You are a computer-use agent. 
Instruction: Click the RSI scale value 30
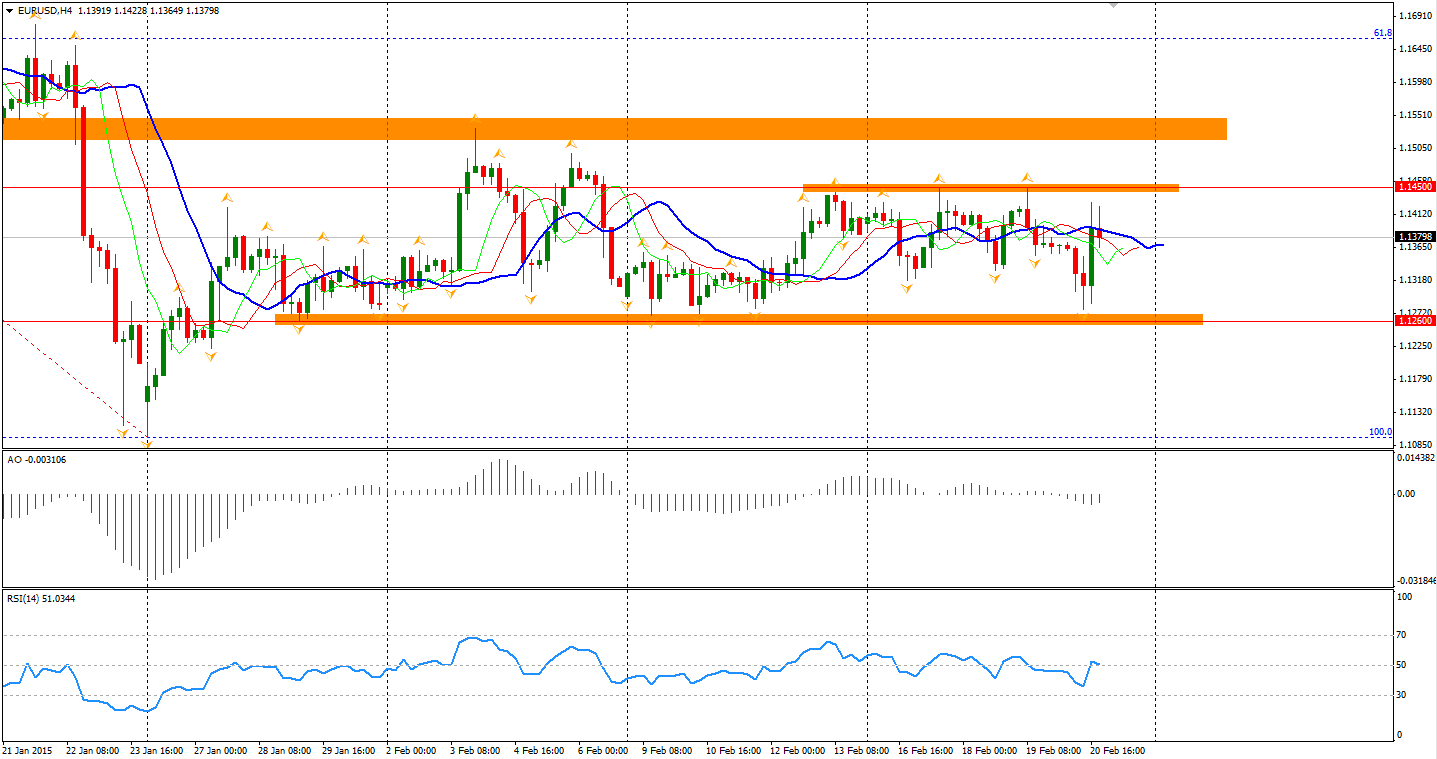(1402, 695)
